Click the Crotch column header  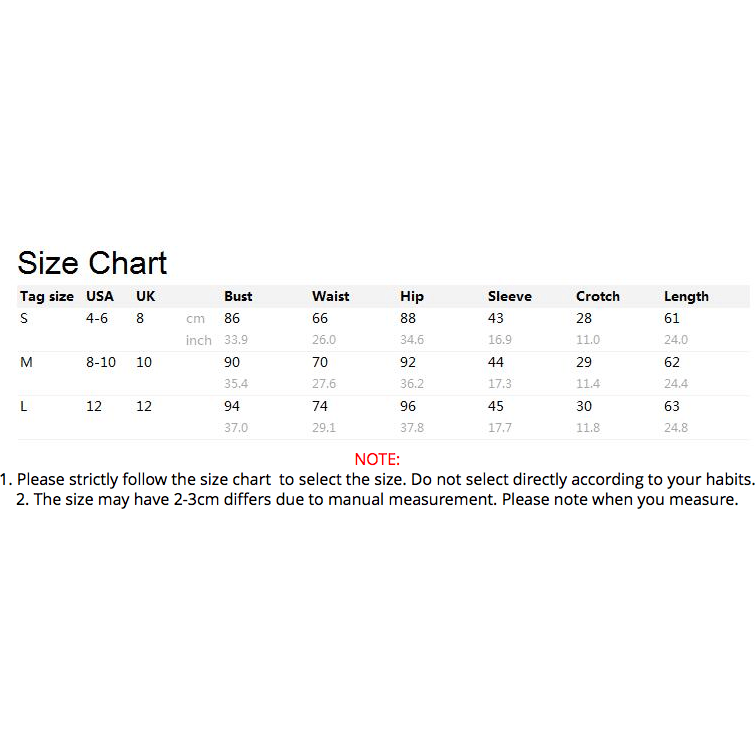coord(598,296)
